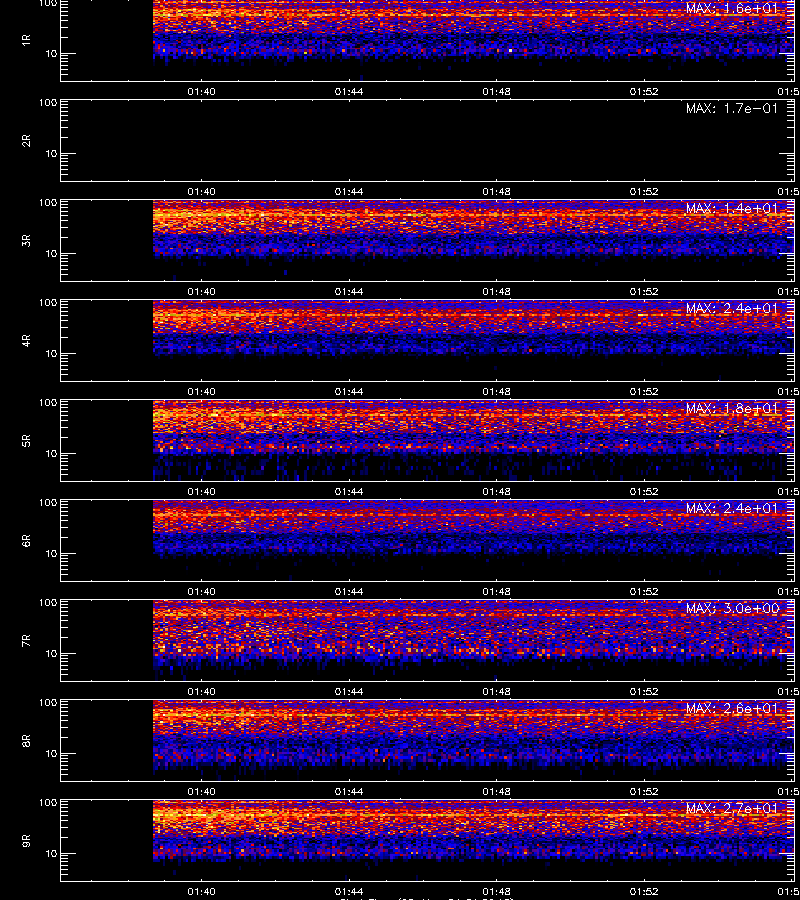The image size is (800, 900).
Task: Click the 7R panel axis label
Action: (x=26, y=641)
